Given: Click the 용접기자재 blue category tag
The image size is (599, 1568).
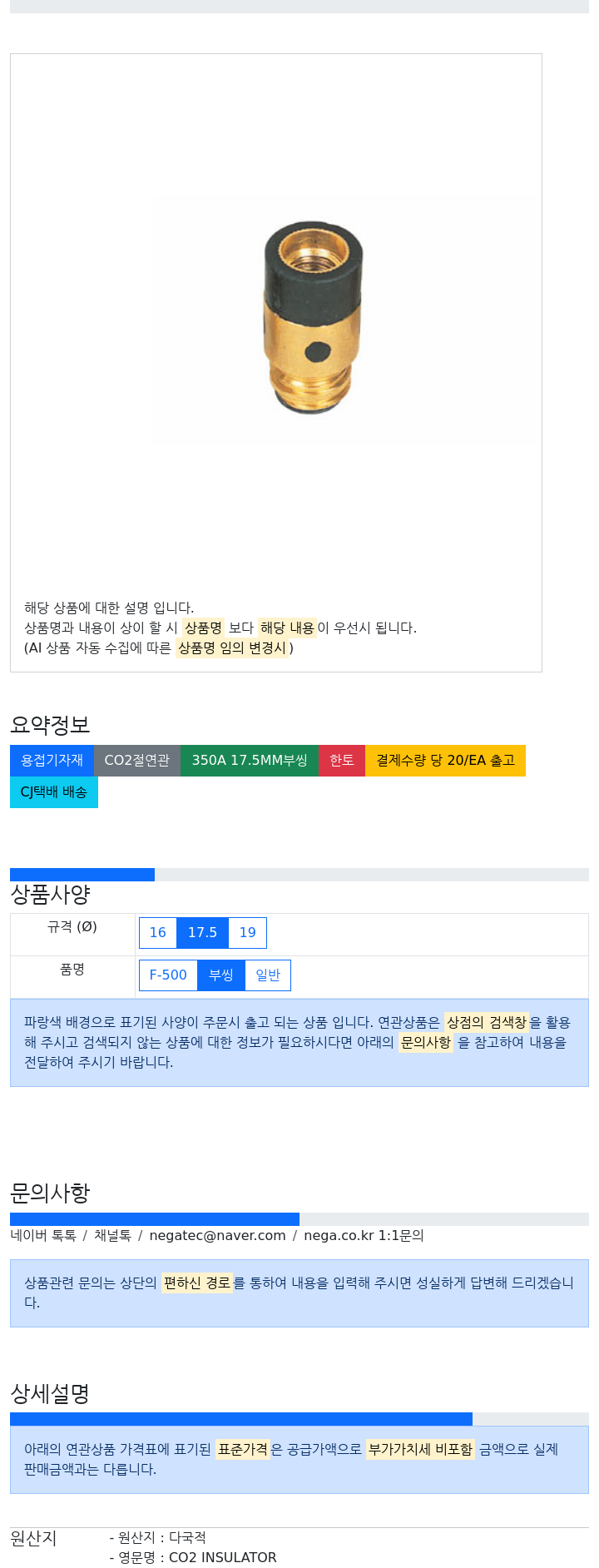Looking at the screenshot, I should (52, 761).
